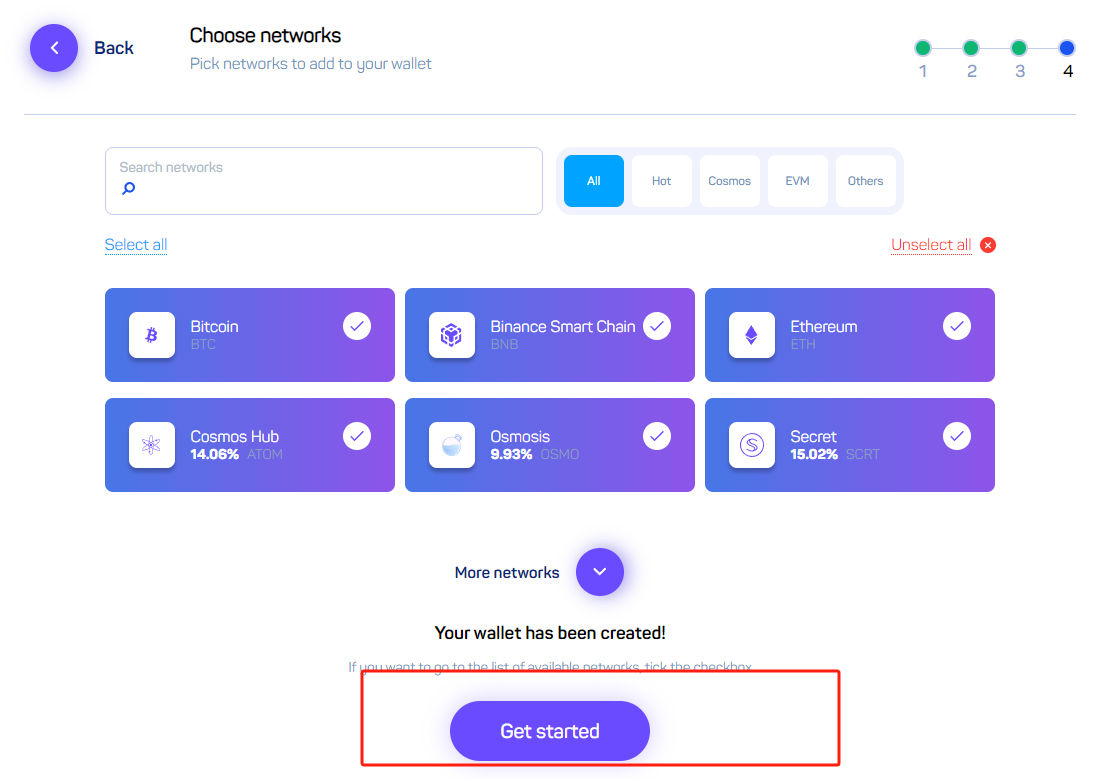Click step 2 progress indicator dot
Image resolution: width=1102 pixels, height=779 pixels.
coord(971,48)
